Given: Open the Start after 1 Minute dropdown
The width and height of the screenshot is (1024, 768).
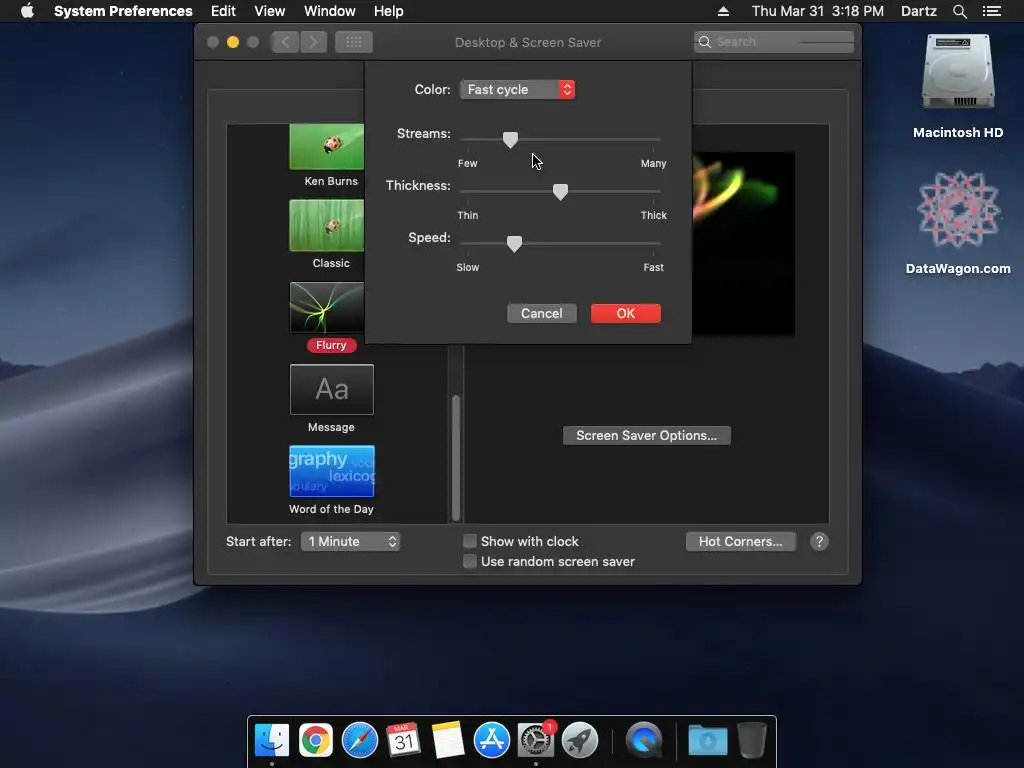Looking at the screenshot, I should 350,541.
